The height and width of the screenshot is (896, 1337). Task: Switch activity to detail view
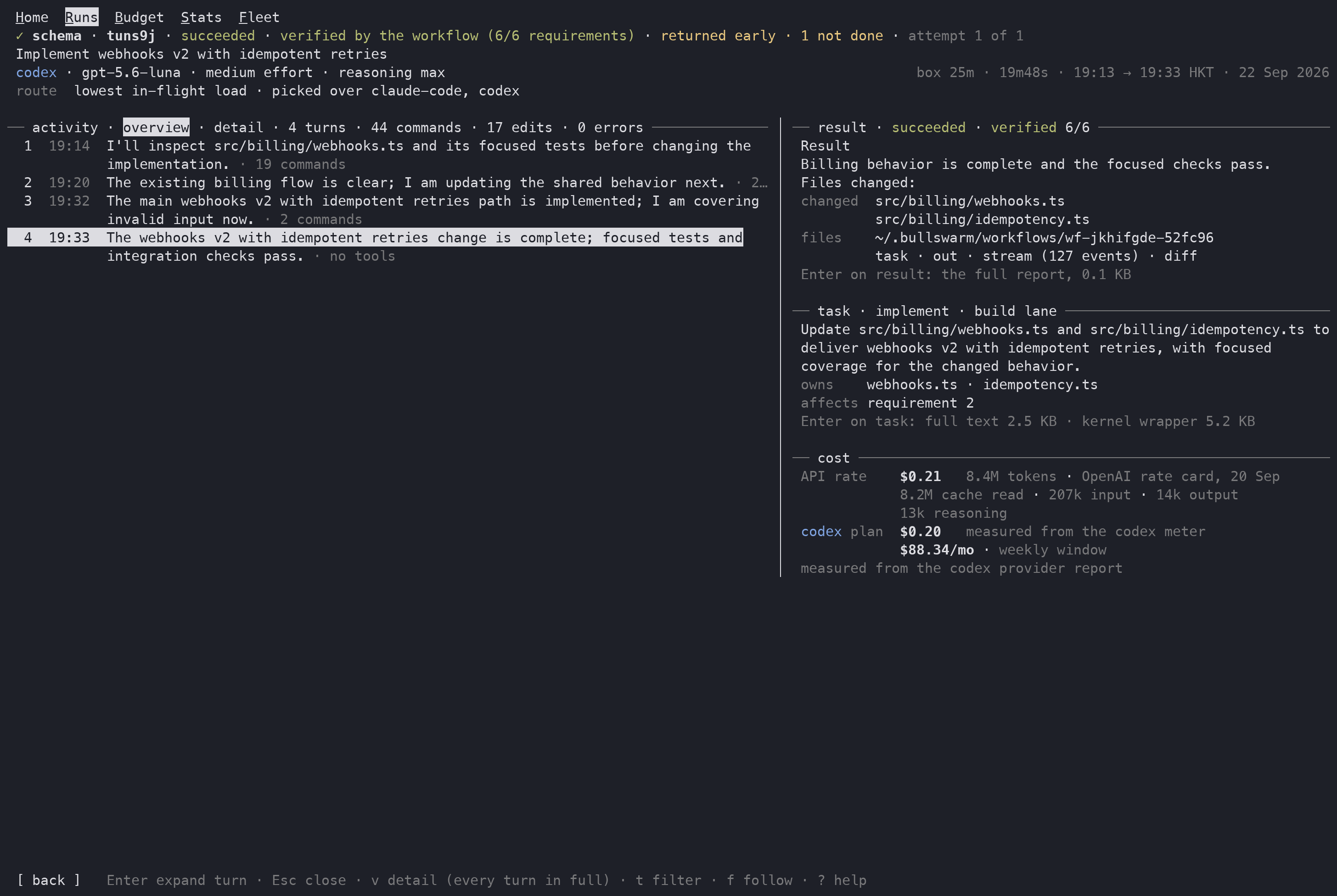click(x=238, y=127)
